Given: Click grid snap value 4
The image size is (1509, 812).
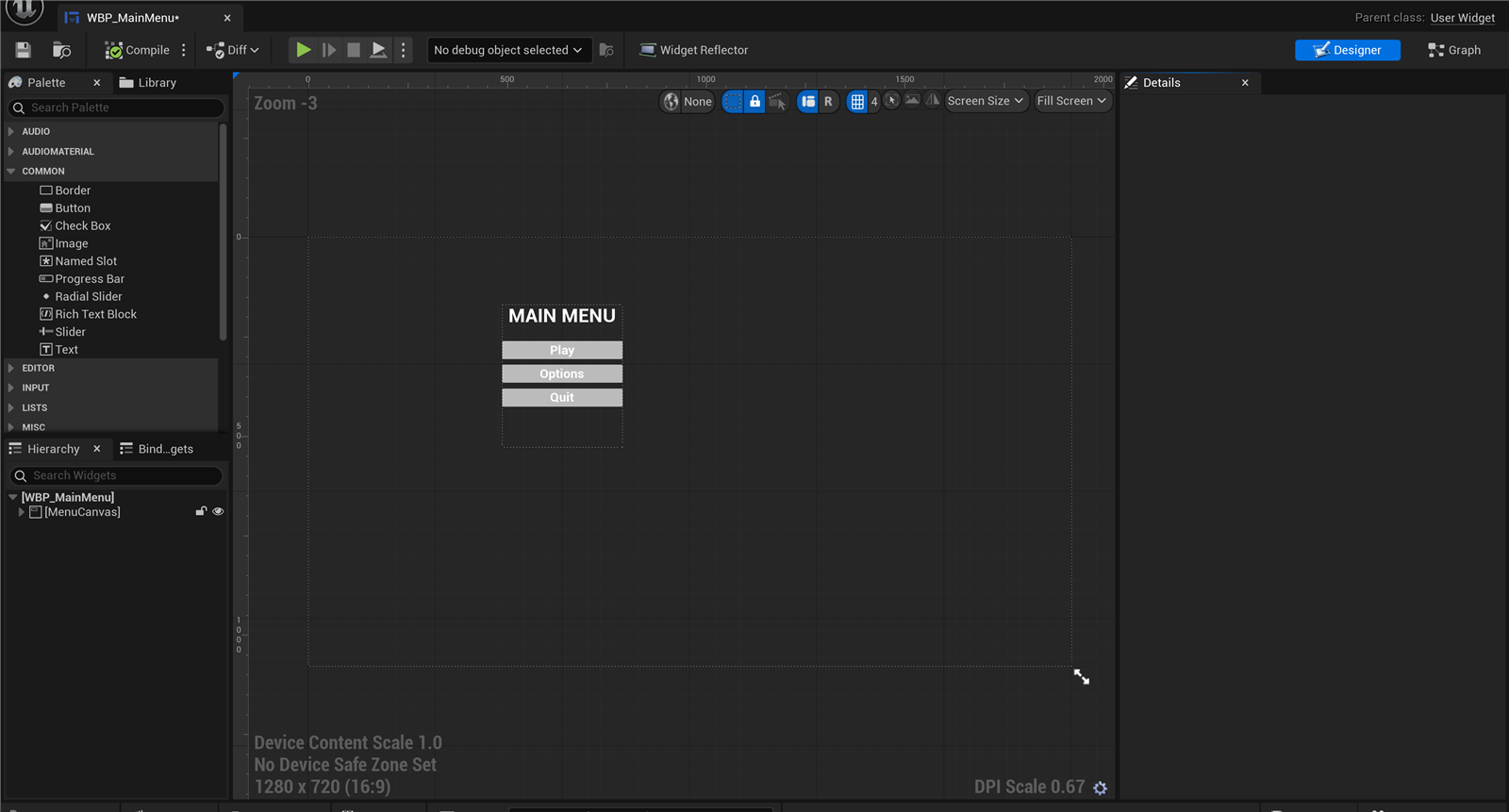Looking at the screenshot, I should 874,101.
